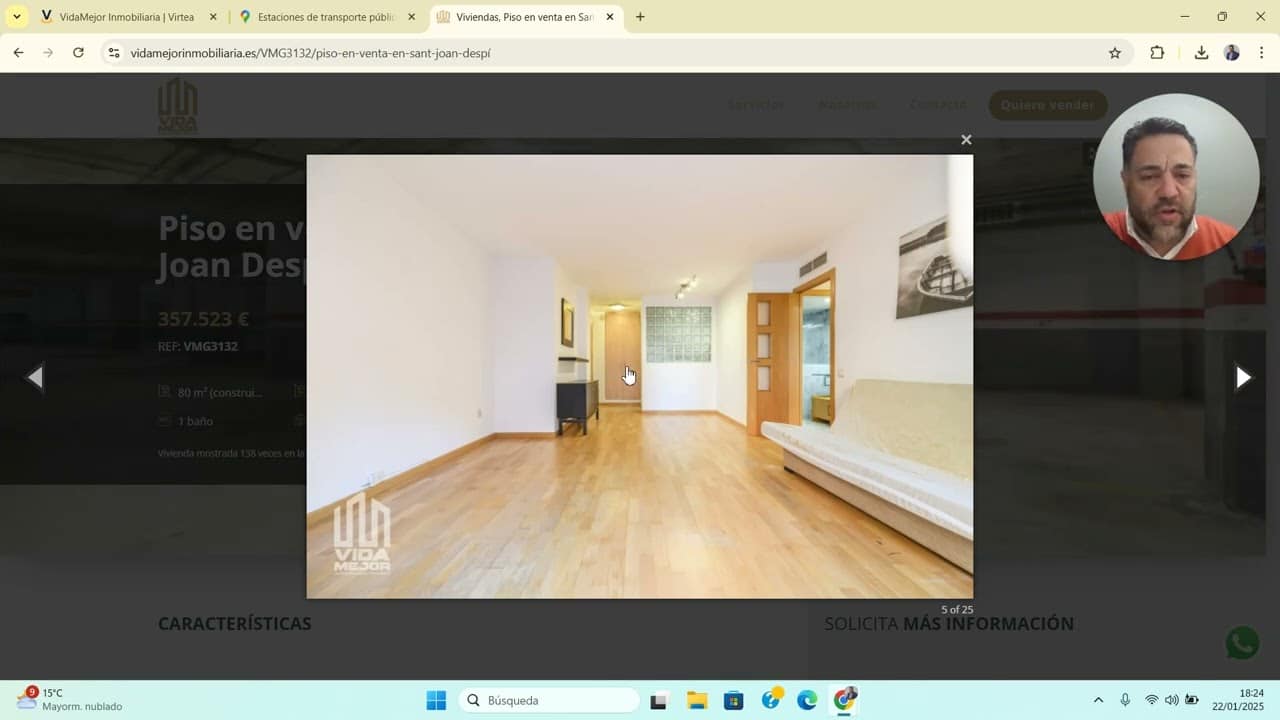Screen dimensions: 1280x720
Task: Close the photo lightbox with the X
Action: pos(966,140)
